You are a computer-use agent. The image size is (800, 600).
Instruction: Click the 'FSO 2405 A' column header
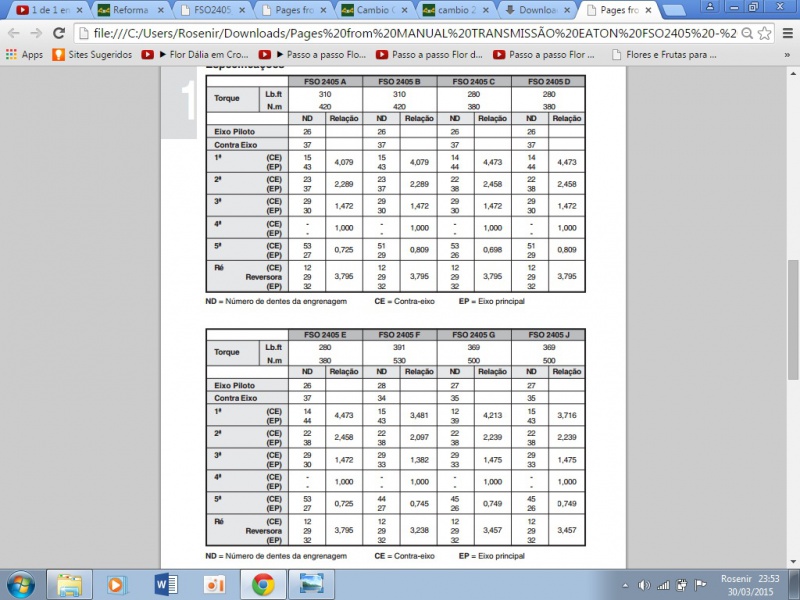(325, 82)
